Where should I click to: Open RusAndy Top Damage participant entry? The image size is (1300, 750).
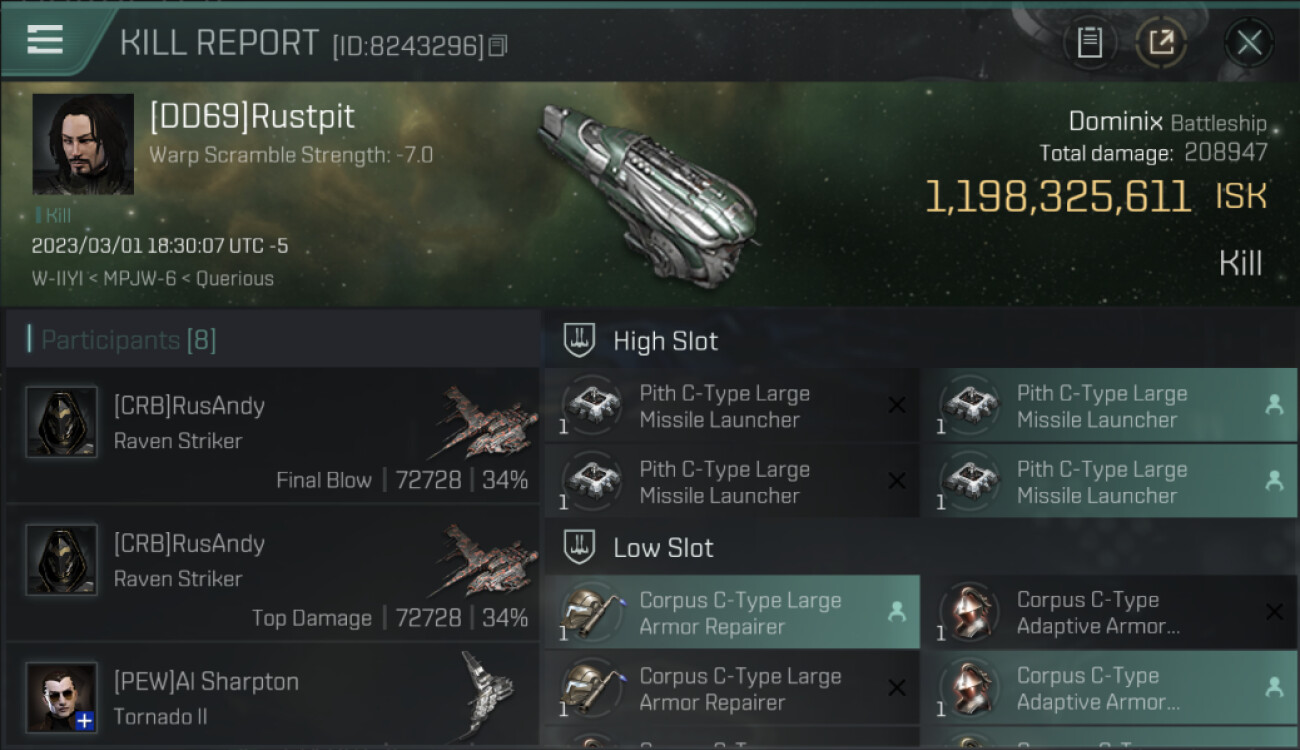point(272,573)
